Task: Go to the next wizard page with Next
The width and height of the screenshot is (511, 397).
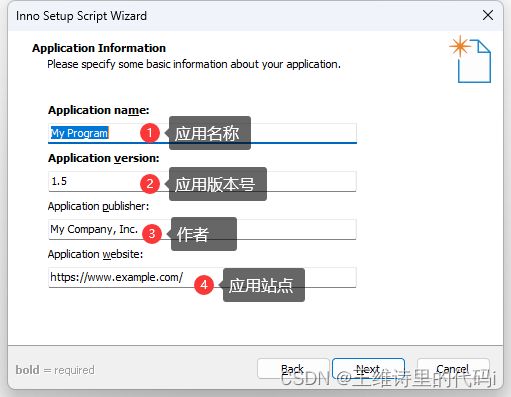Action: (x=368, y=369)
